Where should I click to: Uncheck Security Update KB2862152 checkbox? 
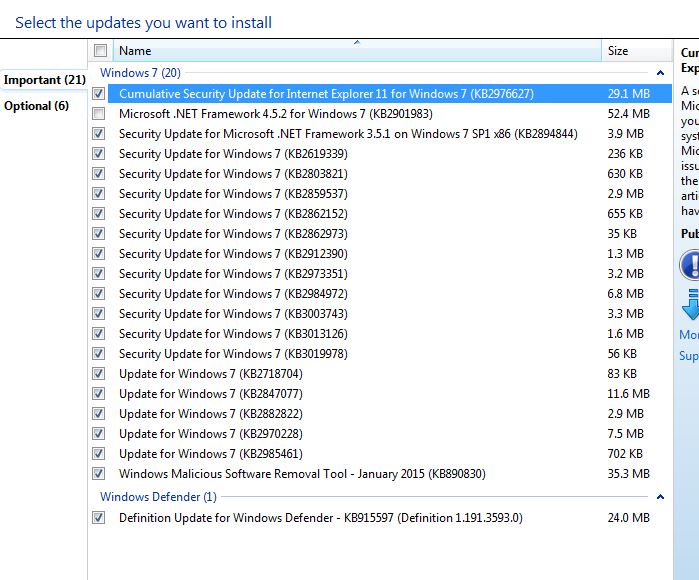pyautogui.click(x=99, y=214)
